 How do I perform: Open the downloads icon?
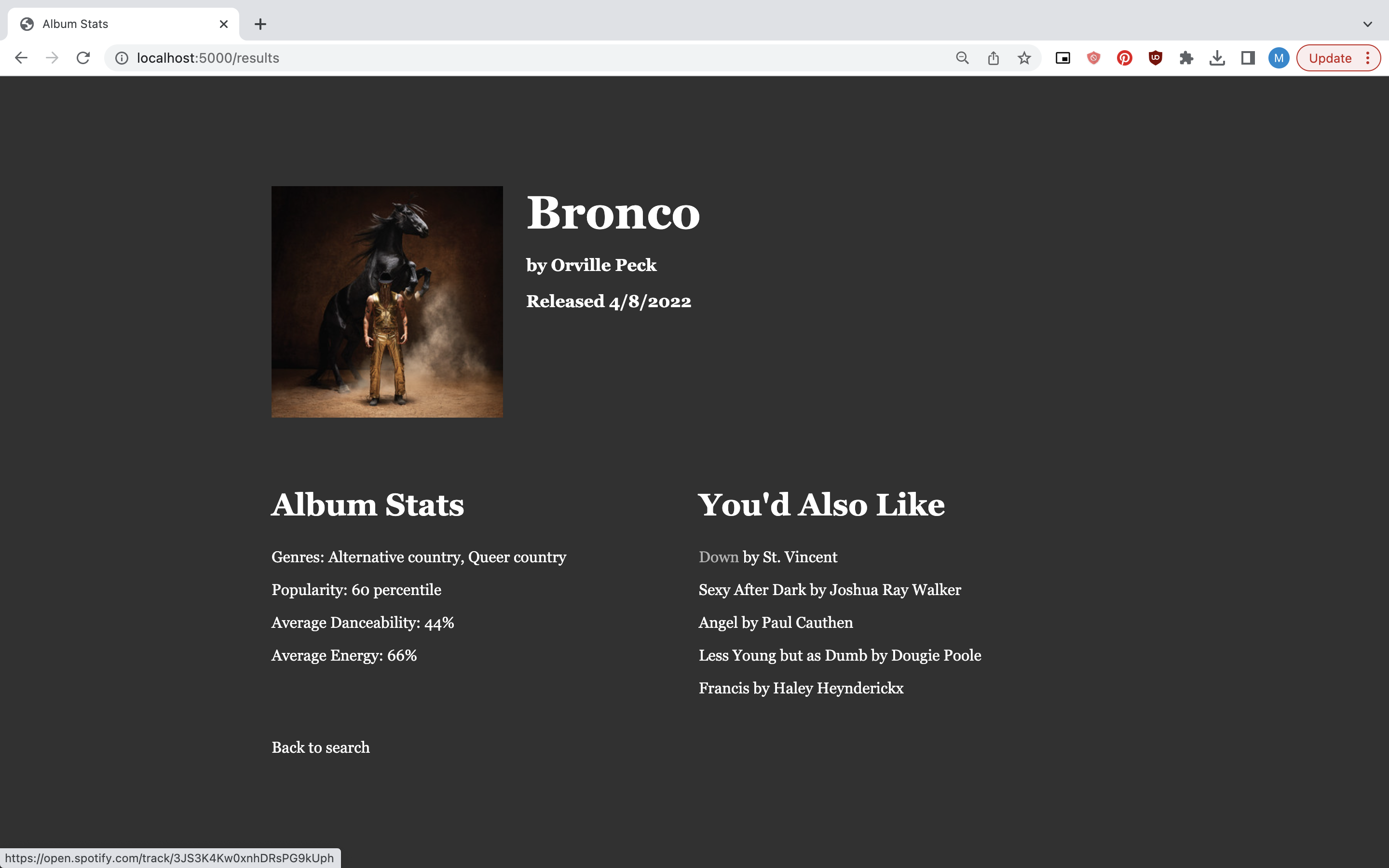click(x=1217, y=57)
